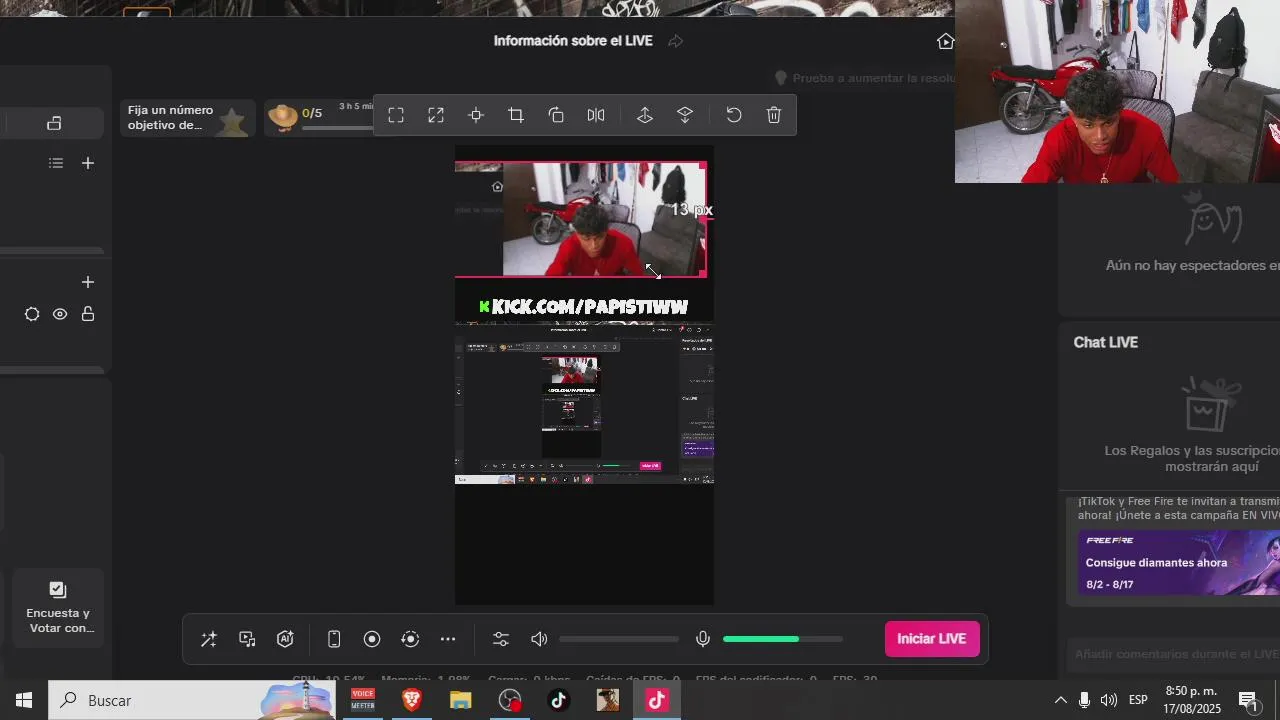Click the home icon near top right
Viewport: 1280px width, 720px height.
[x=945, y=41]
